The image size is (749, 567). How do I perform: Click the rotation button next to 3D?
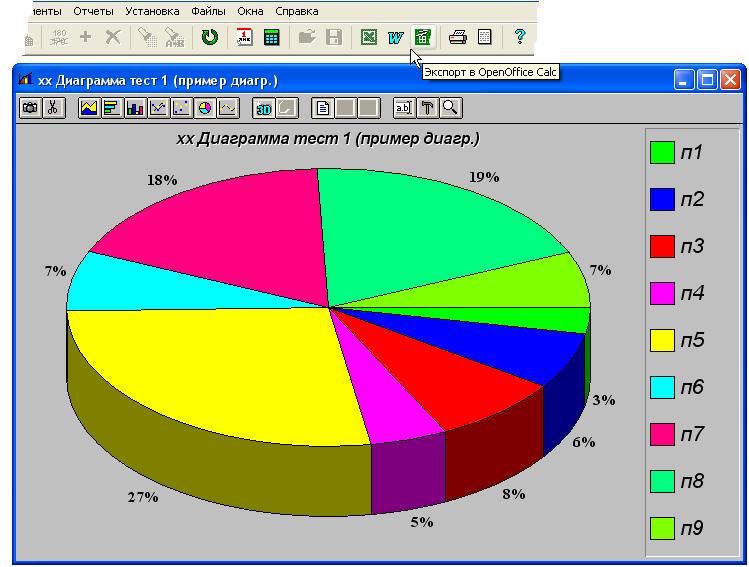[x=287, y=108]
